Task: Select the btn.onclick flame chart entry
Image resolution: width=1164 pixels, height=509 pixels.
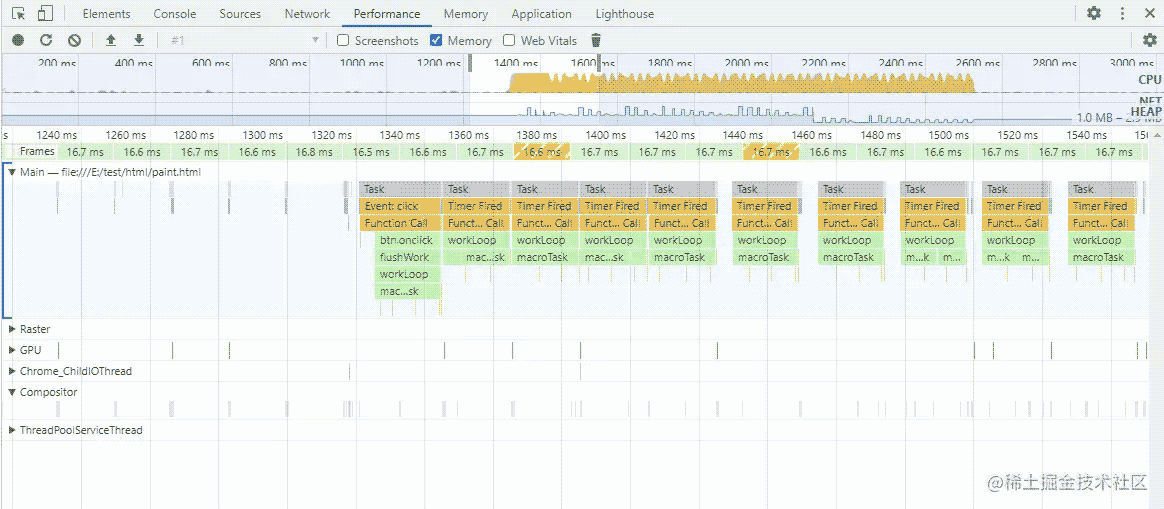Action: pos(406,240)
